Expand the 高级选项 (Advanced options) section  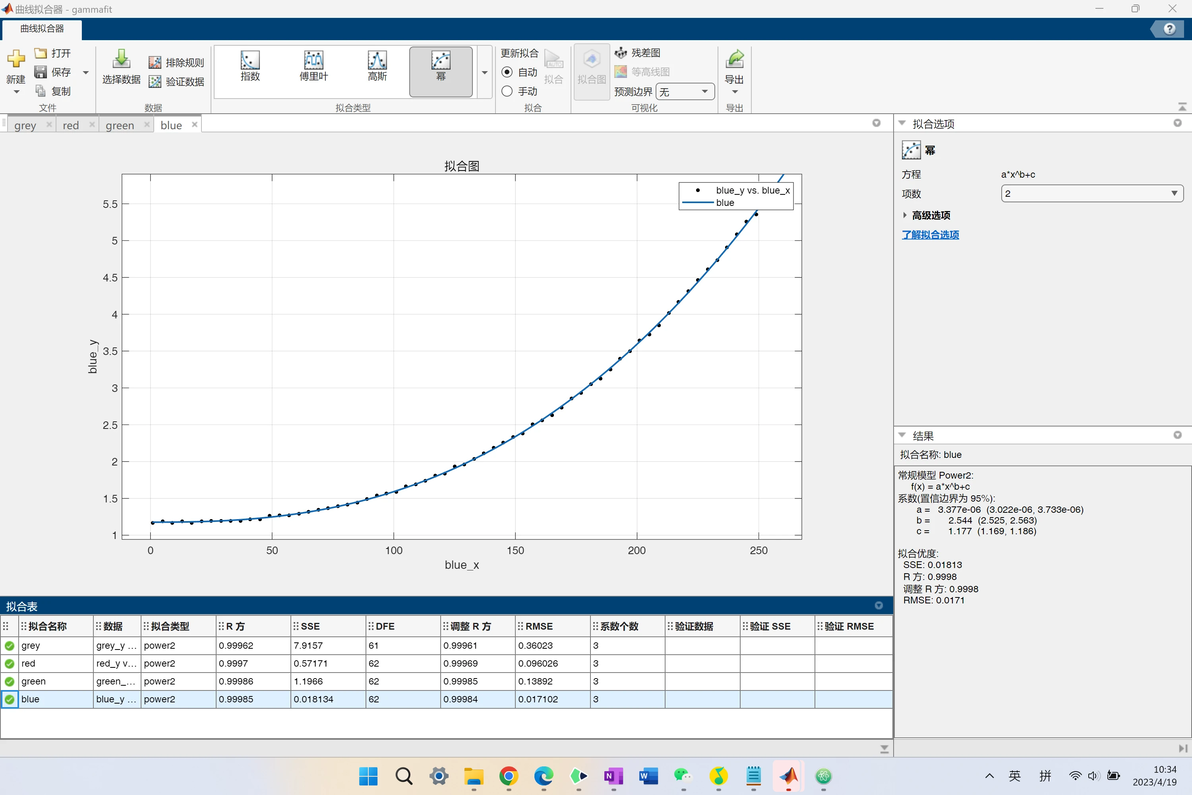click(926, 215)
